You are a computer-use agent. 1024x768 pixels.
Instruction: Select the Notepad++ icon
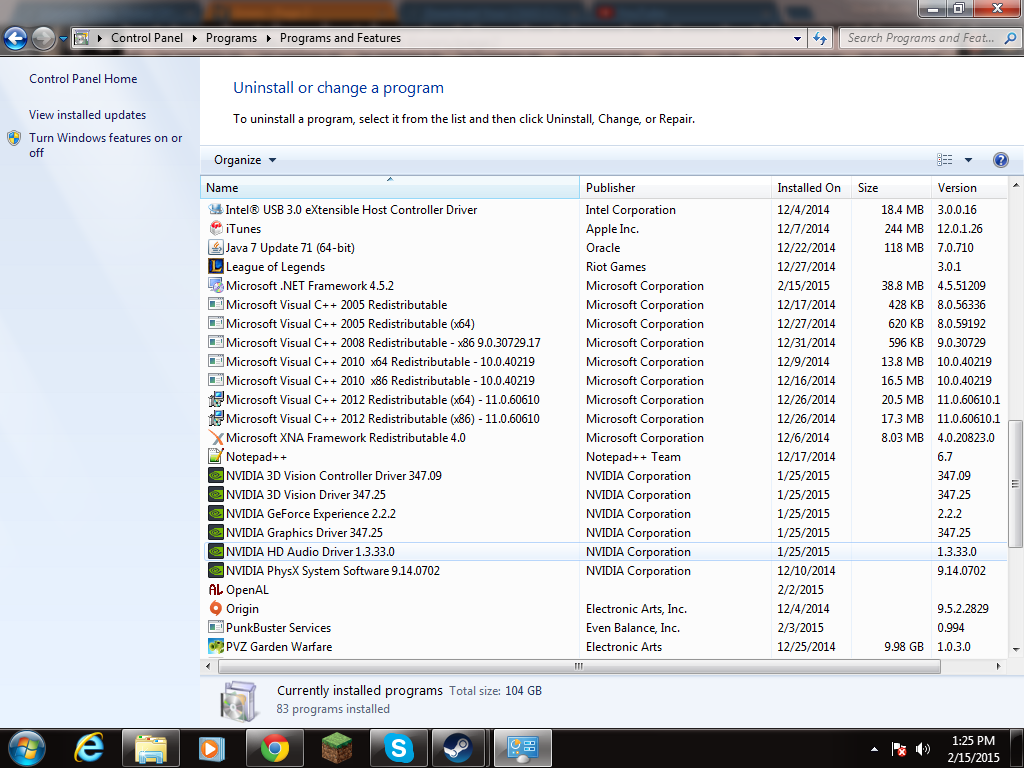pos(216,456)
